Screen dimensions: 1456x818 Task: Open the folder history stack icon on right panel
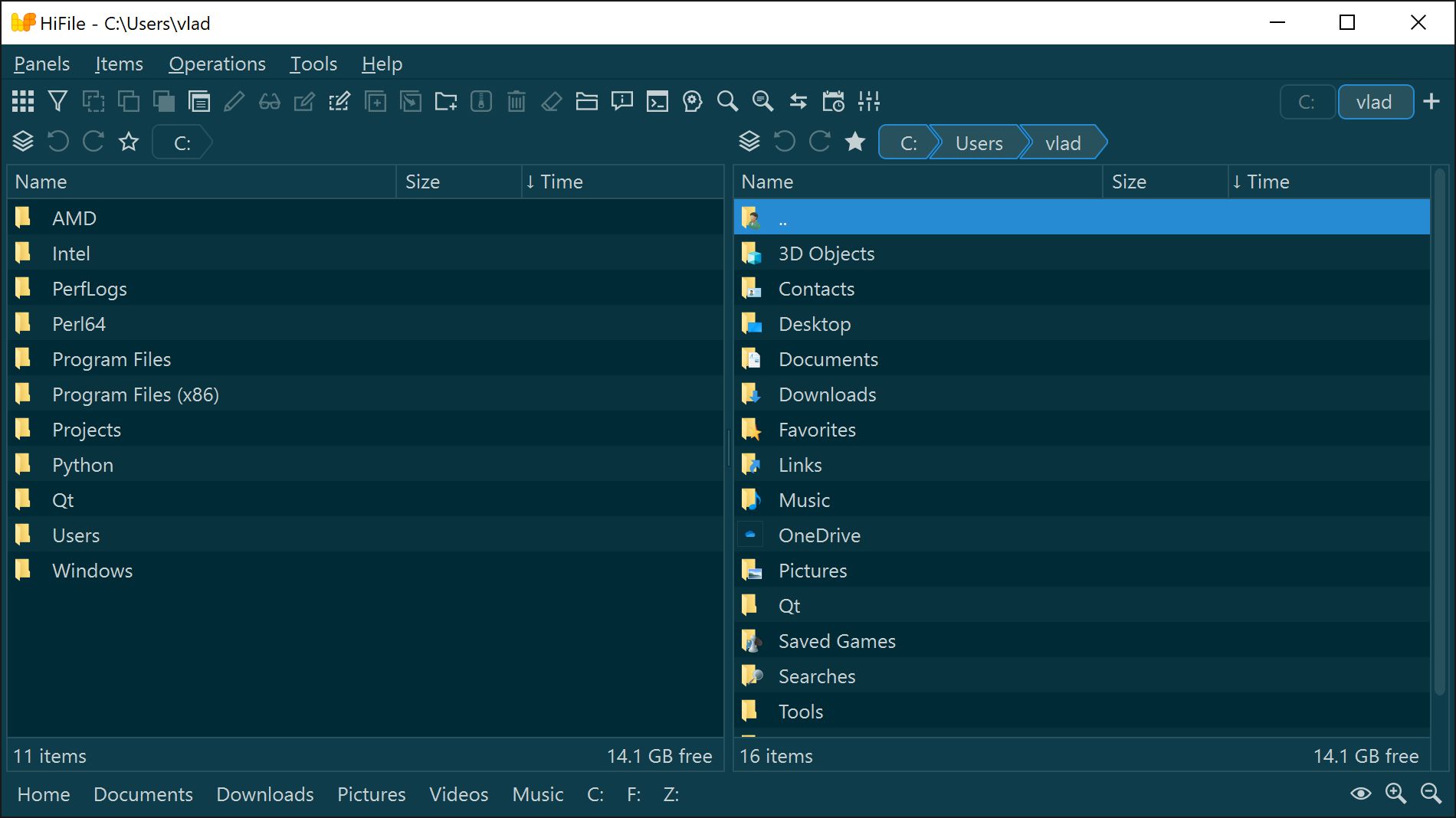point(749,141)
